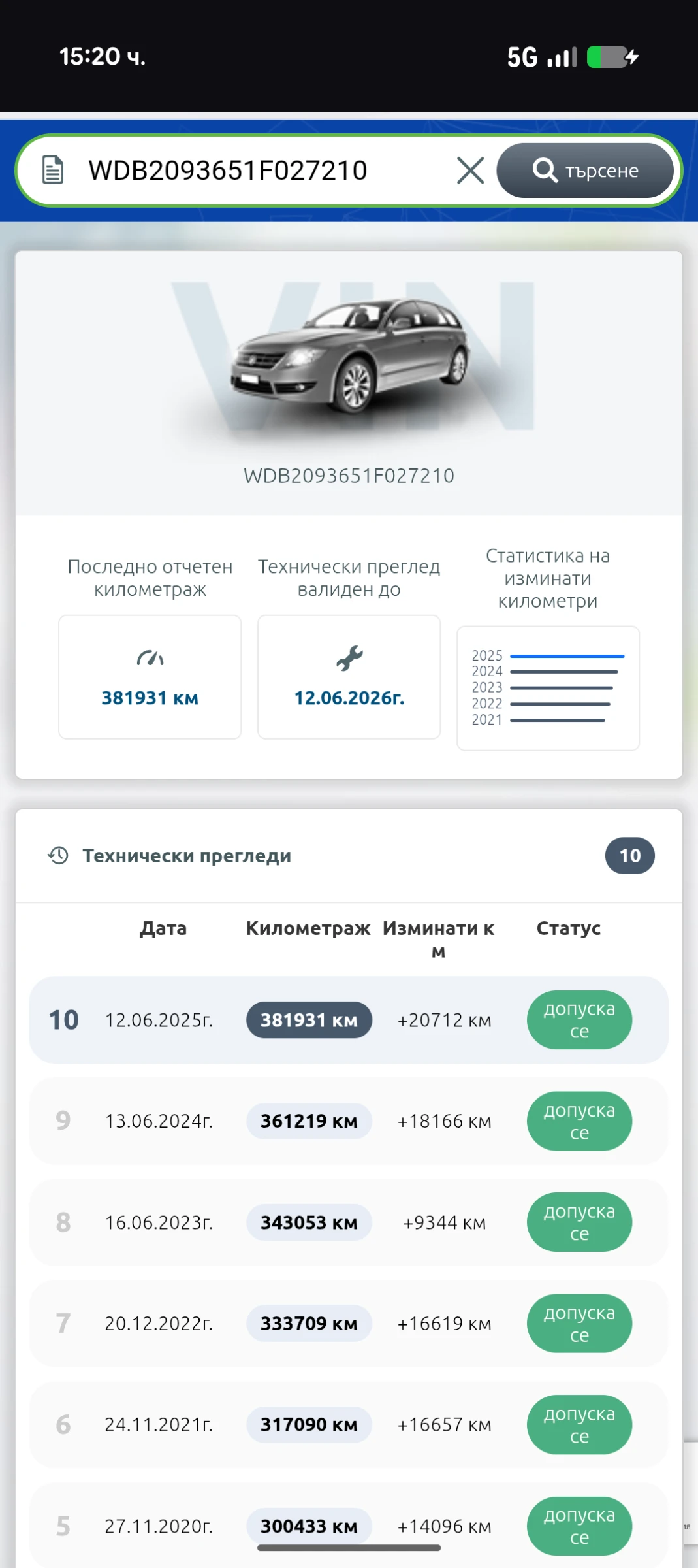698x1568 pixels.
Task: Click допуска се status for 13.06.2024г.
Action: pyautogui.click(x=579, y=1121)
